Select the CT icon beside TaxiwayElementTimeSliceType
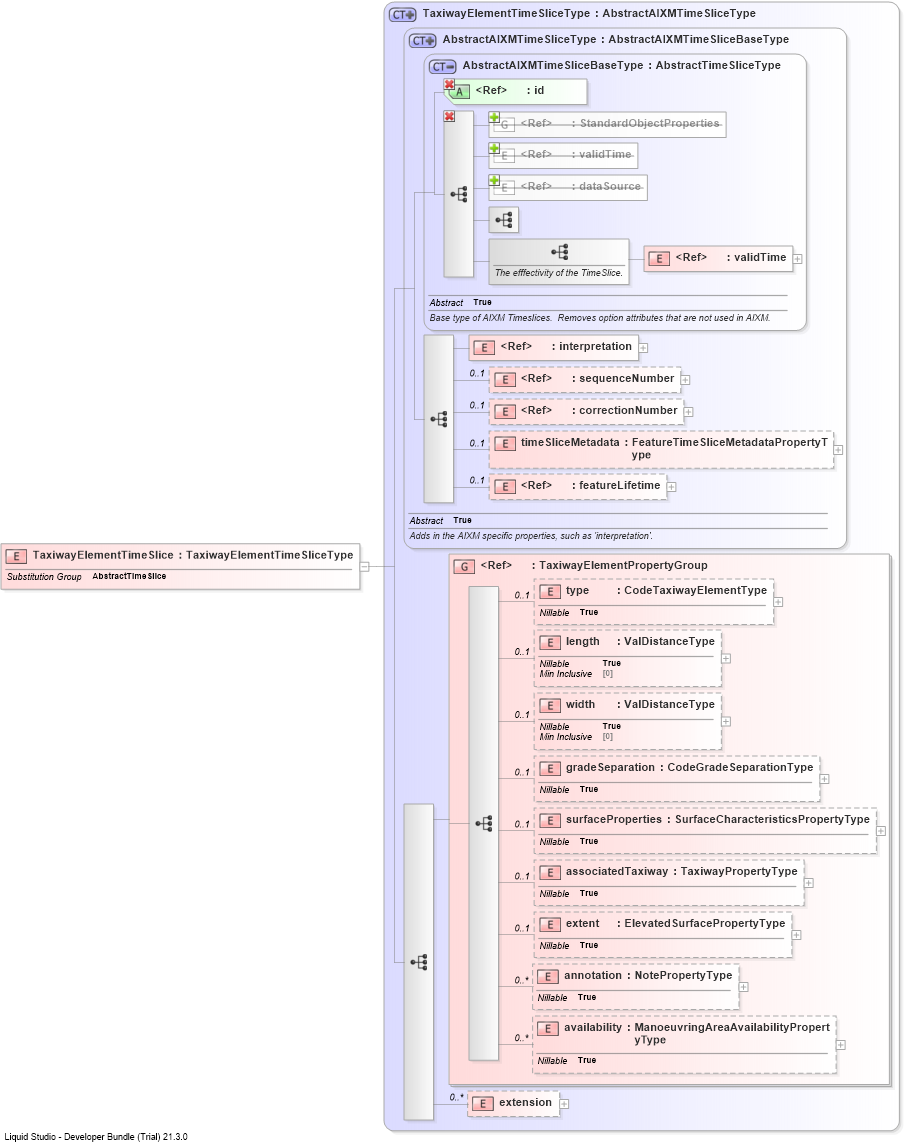Image resolution: width=904 pixels, height=1142 pixels. (x=403, y=15)
